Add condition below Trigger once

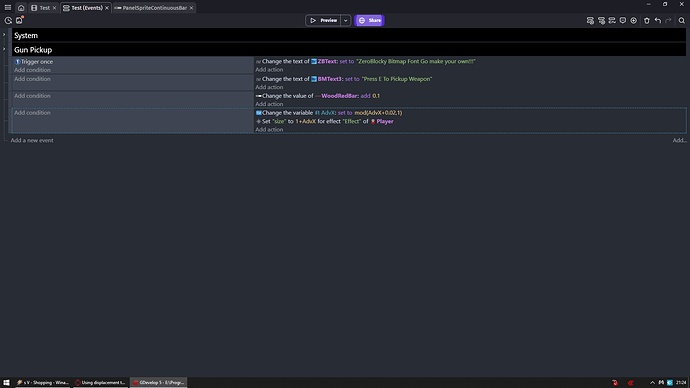pyautogui.click(x=32, y=70)
